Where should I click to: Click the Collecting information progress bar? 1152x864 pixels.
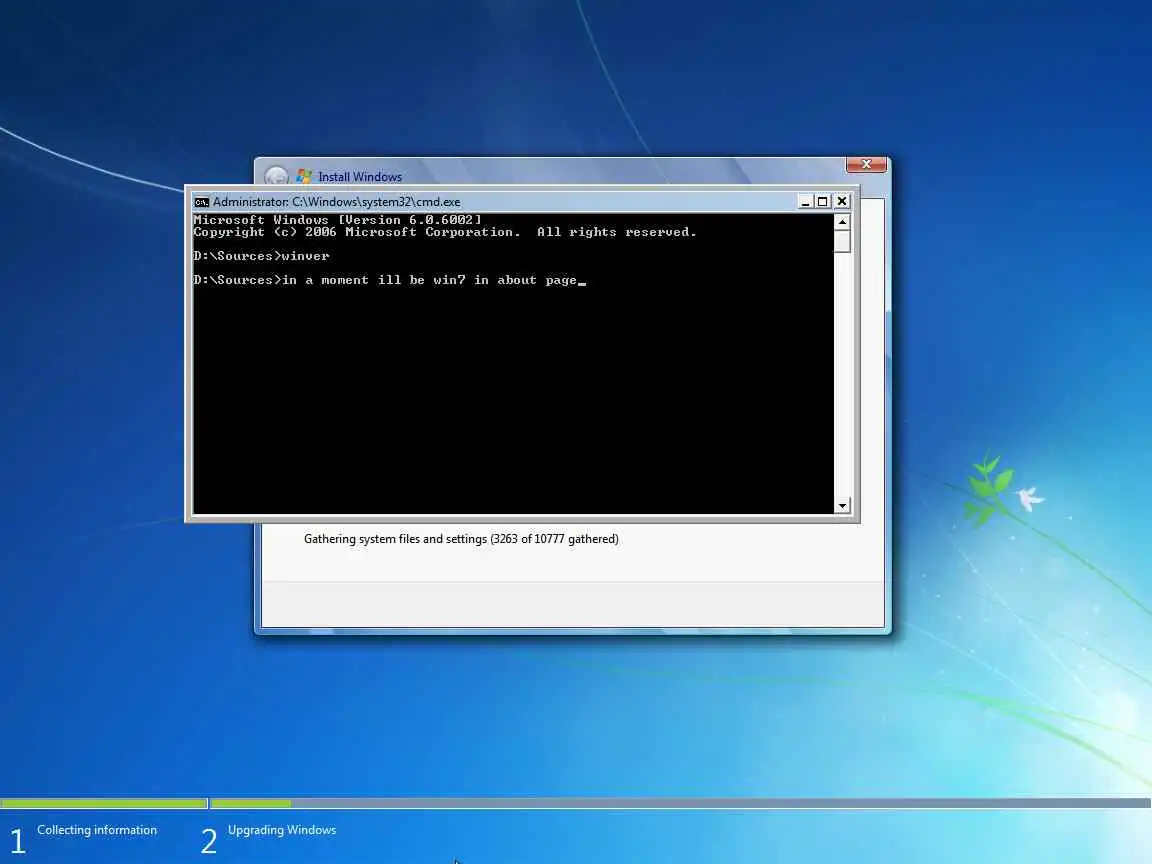[x=104, y=803]
